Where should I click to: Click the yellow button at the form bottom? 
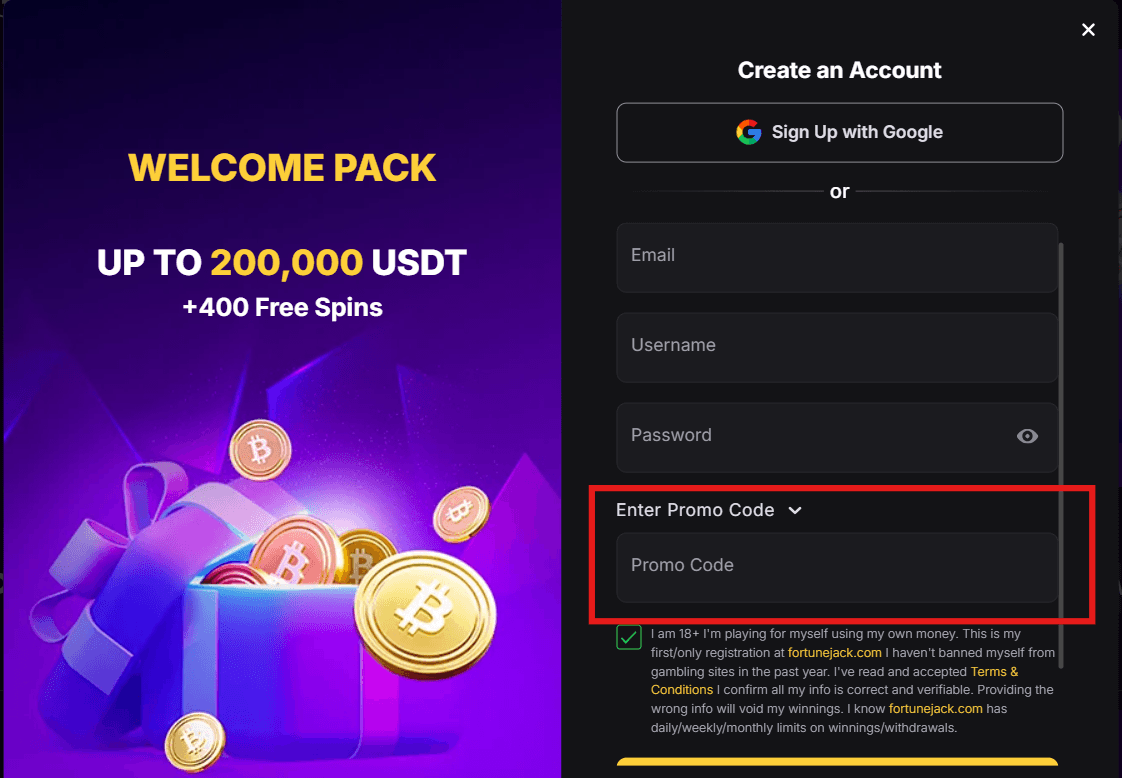coord(837,768)
